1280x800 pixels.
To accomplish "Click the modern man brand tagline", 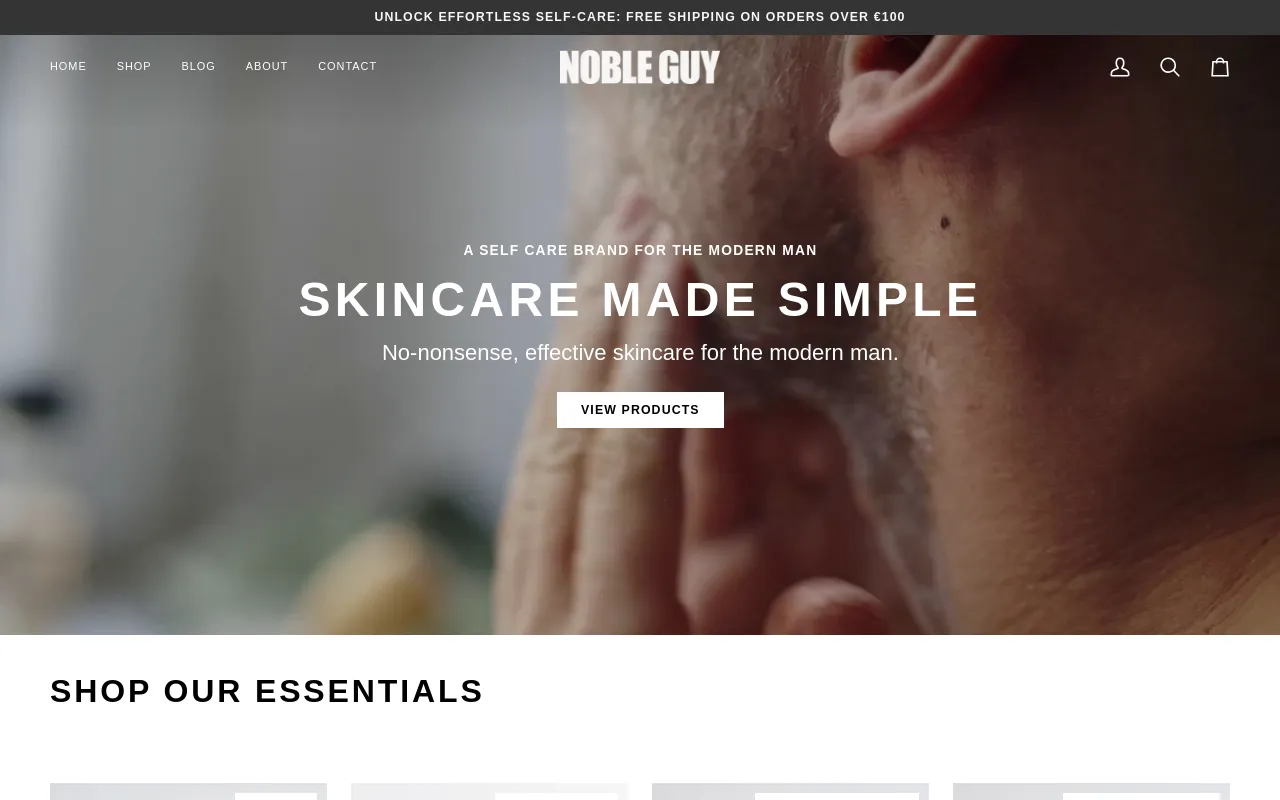I will [640, 250].
